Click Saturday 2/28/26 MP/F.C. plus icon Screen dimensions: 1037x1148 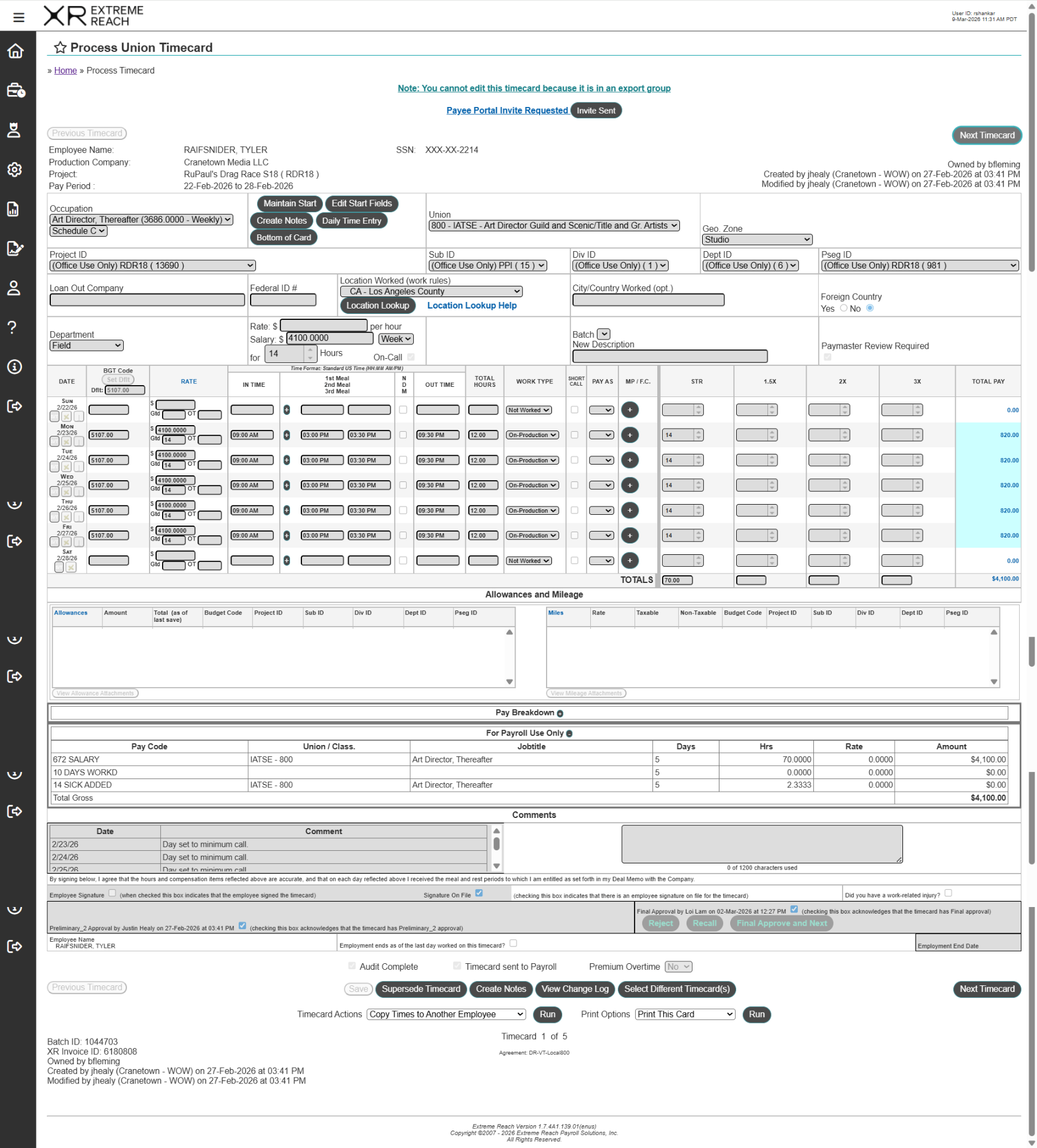(x=629, y=560)
